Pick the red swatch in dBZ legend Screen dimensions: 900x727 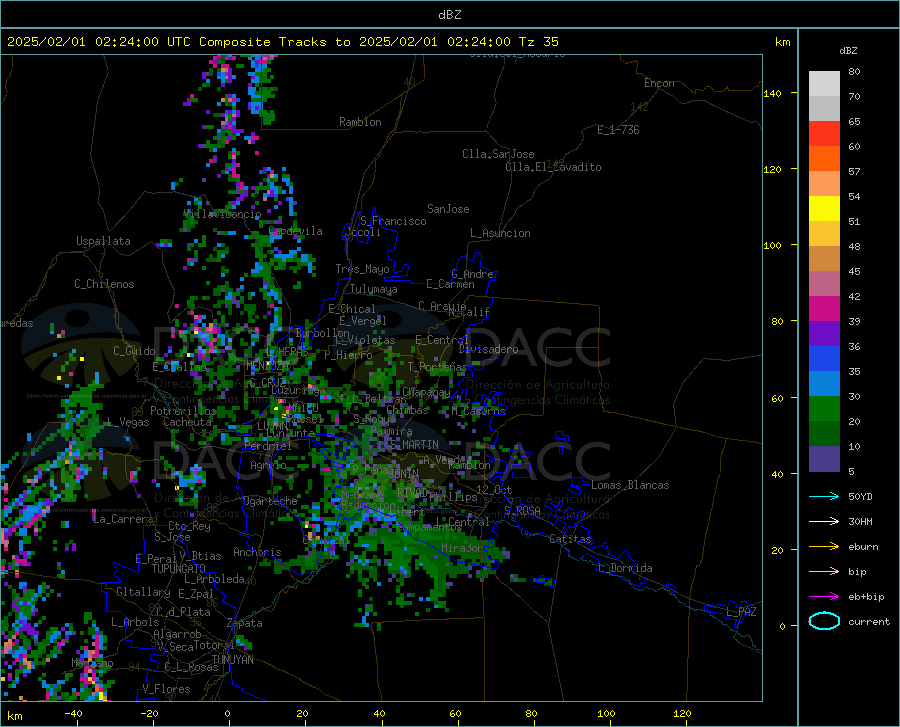(824, 134)
